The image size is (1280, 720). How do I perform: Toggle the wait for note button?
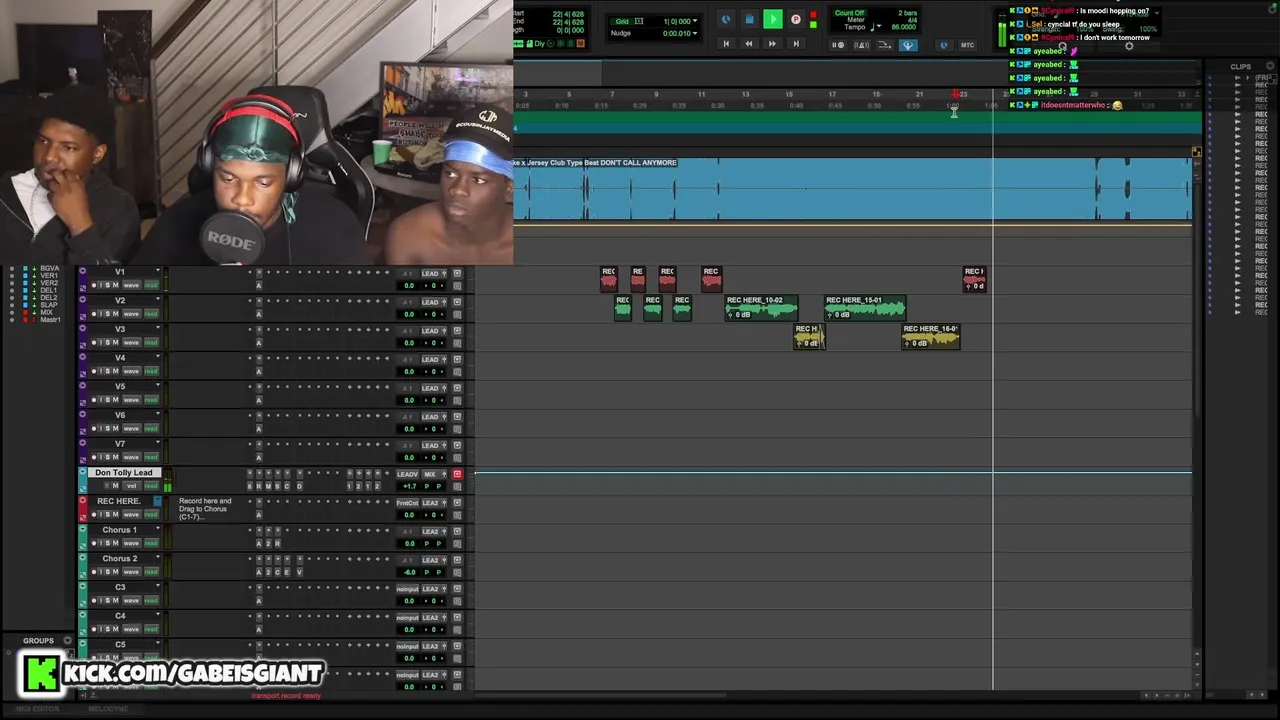[x=839, y=45]
